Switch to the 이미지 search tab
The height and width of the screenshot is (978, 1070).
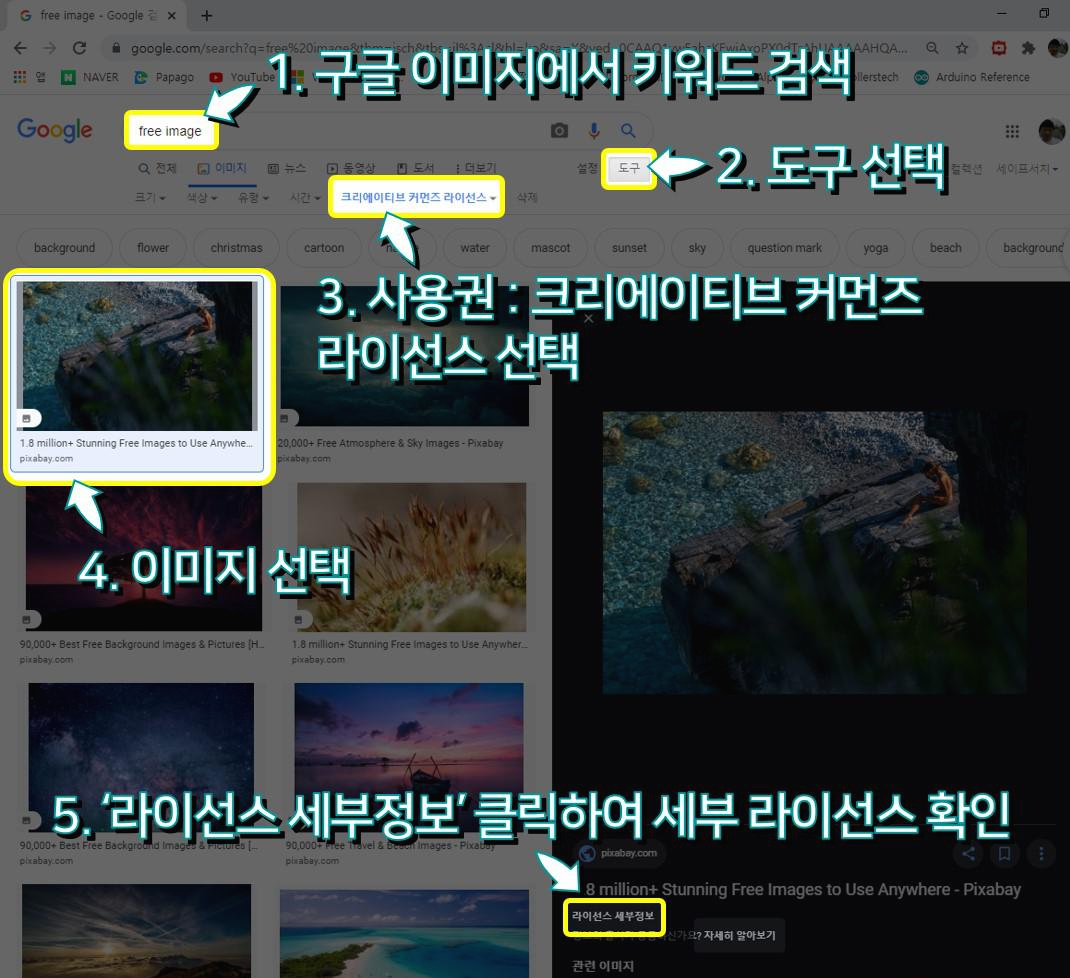point(222,168)
